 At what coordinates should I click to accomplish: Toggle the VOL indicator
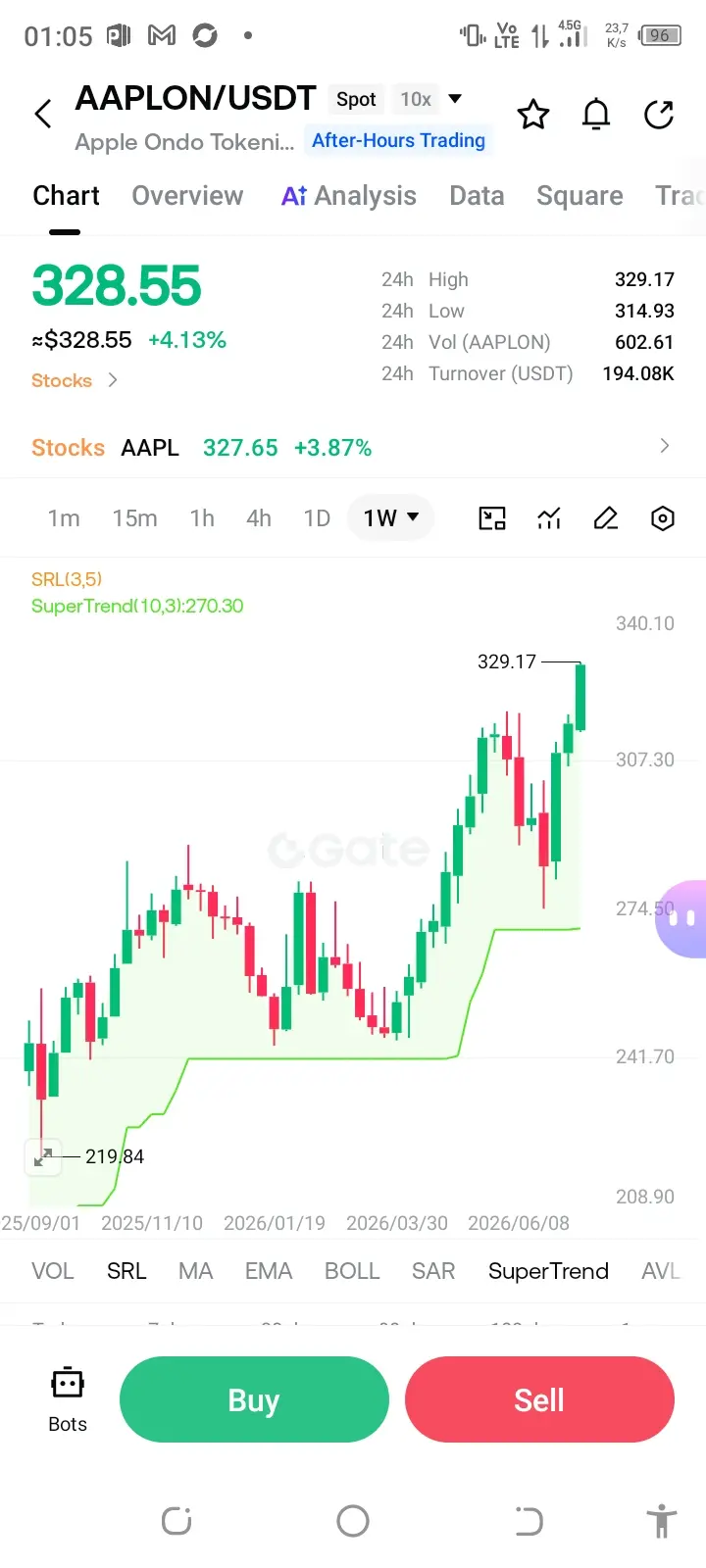(x=53, y=1271)
